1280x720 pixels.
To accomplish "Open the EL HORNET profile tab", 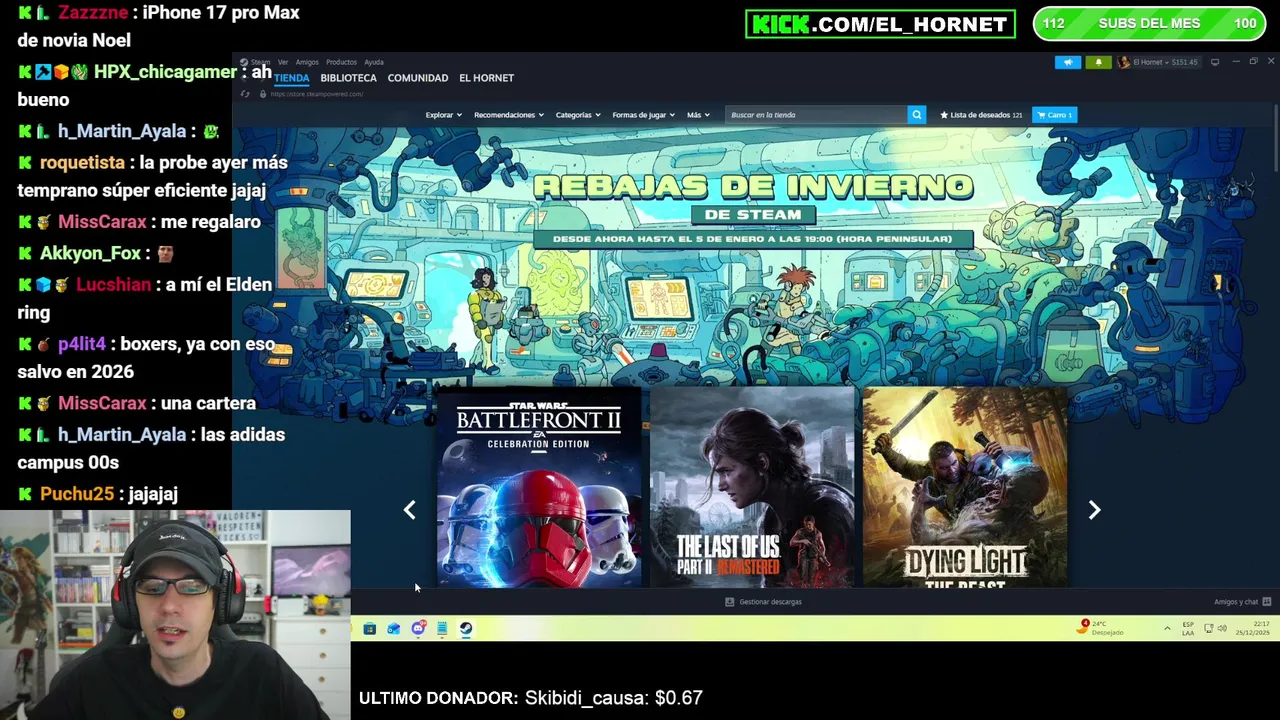I will [x=486, y=78].
